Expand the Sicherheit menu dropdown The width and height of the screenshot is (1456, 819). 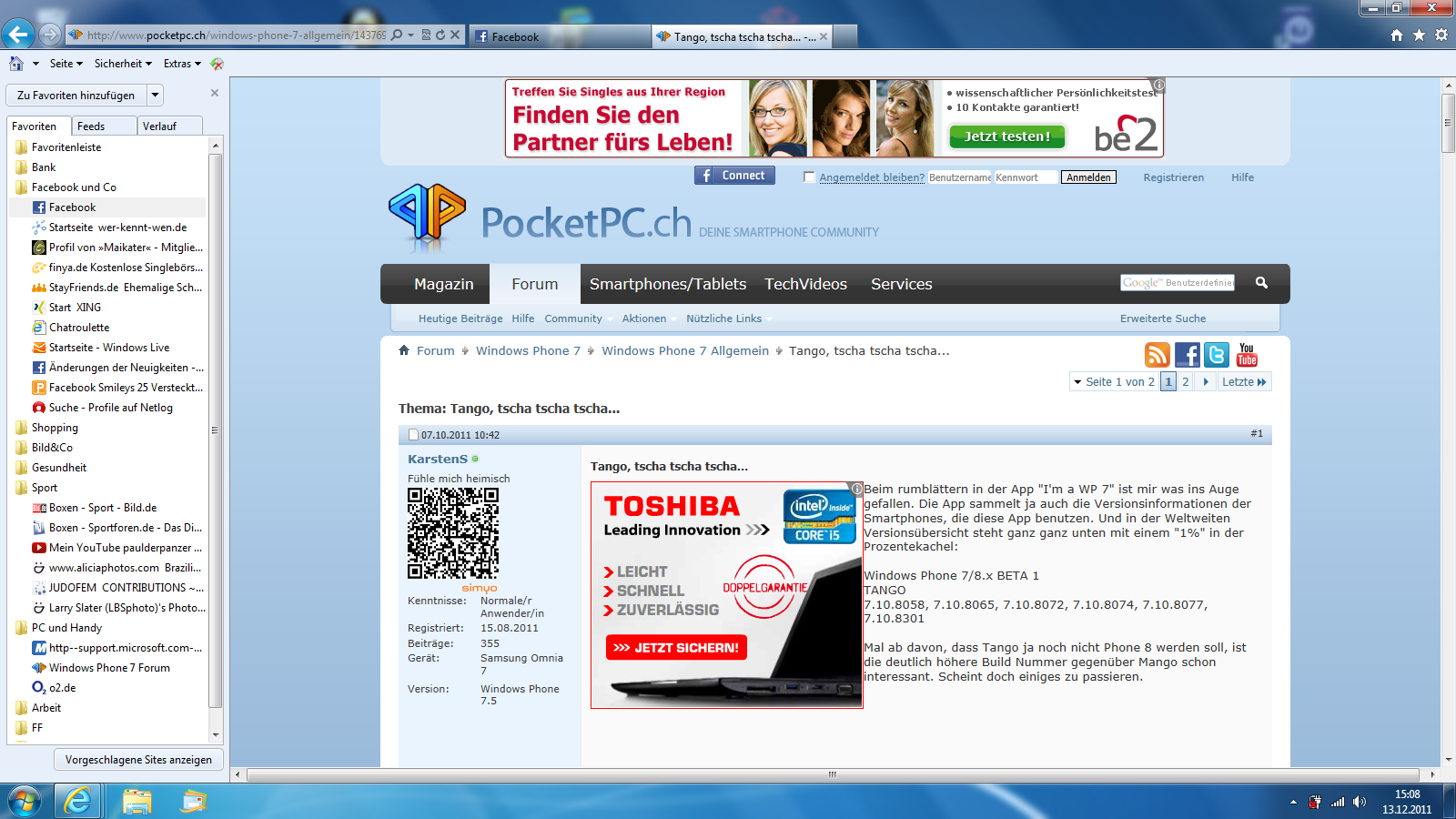tap(125, 64)
